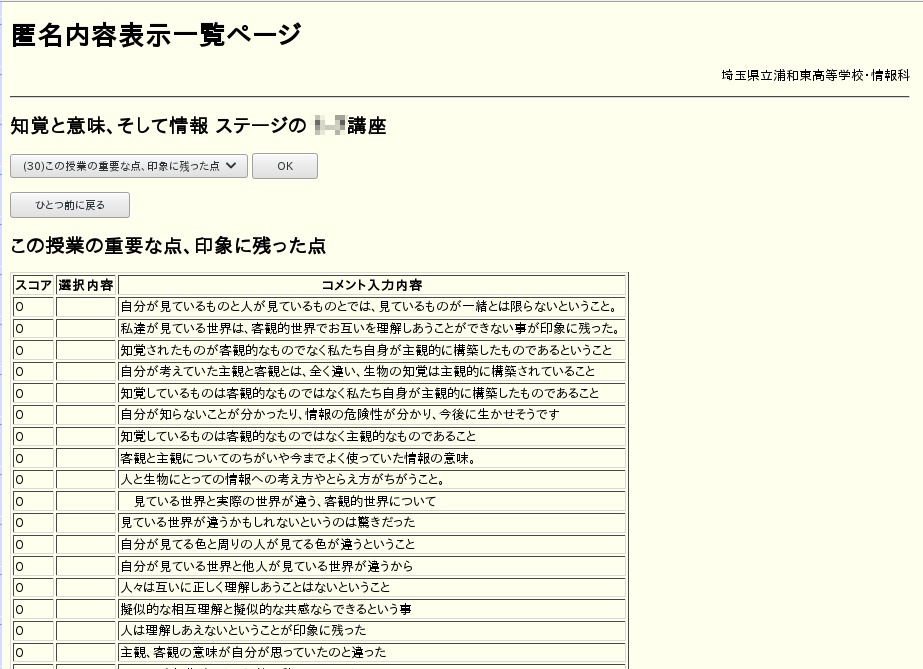Viewport: 923px width, 669px height.
Task: Open the (30)この授業の重要な点 question dropdown
Action: [129, 166]
